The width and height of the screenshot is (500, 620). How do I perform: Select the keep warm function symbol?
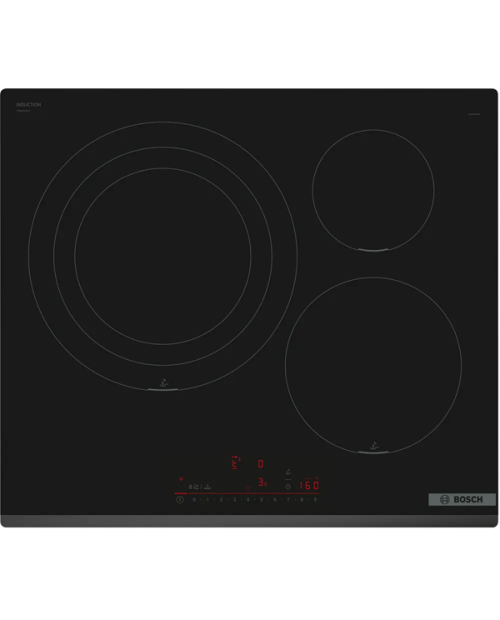pyautogui.click(x=207, y=487)
